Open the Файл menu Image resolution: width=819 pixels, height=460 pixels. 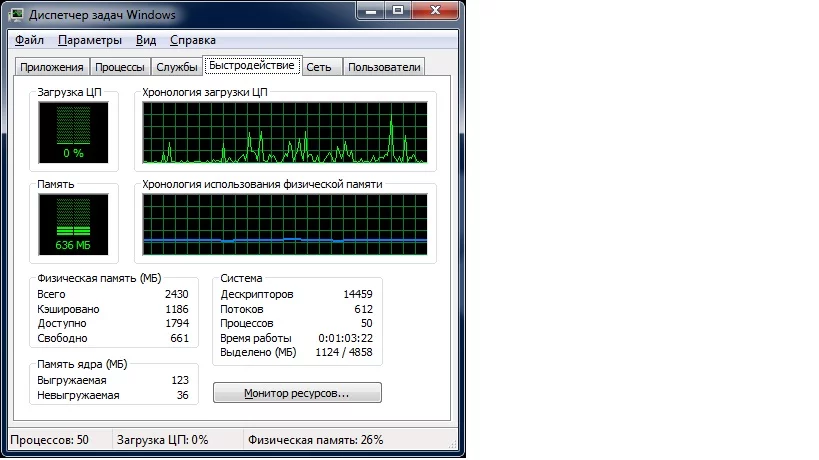coord(29,40)
